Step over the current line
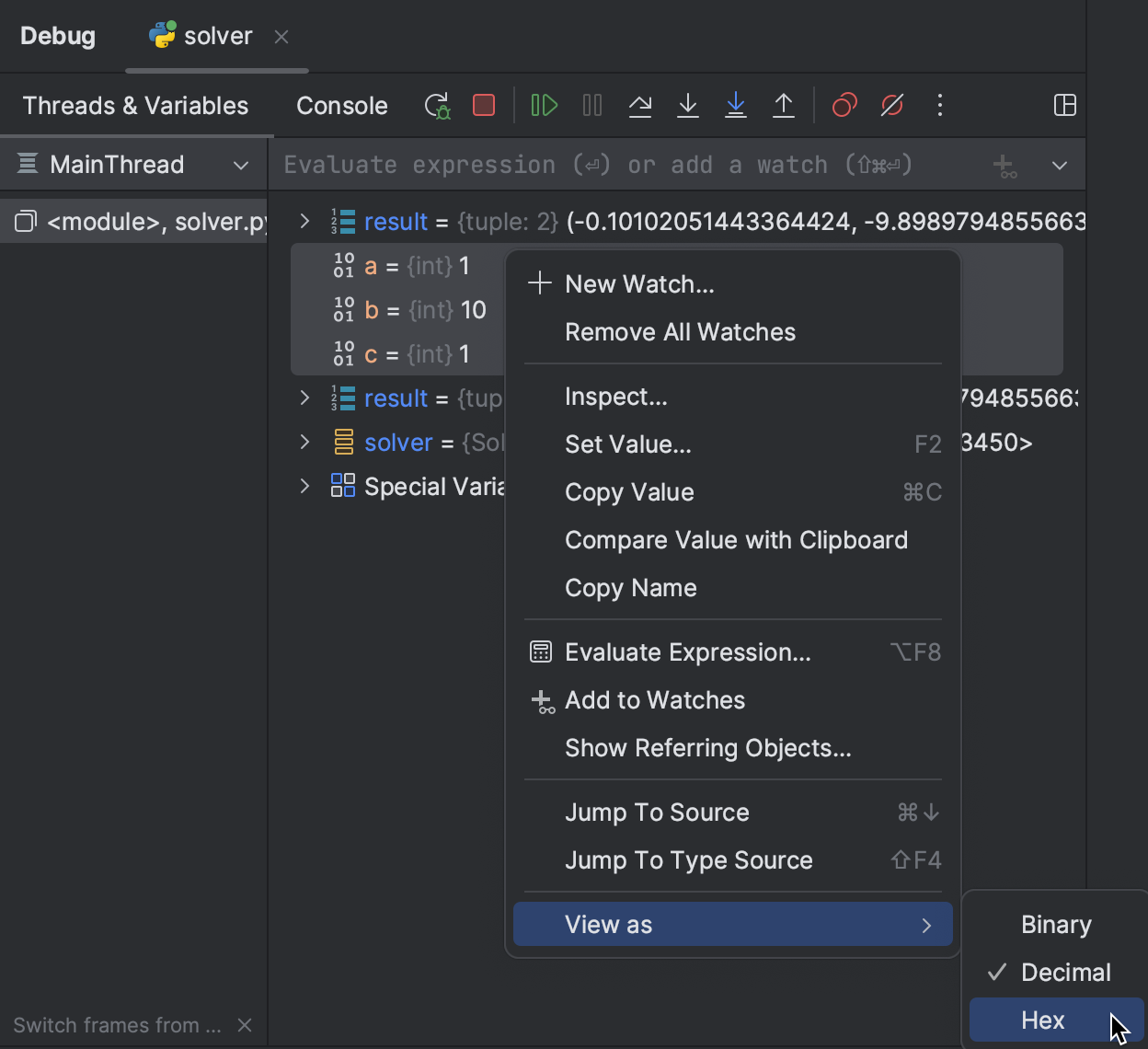The height and width of the screenshot is (1049, 1148). pyautogui.click(x=640, y=105)
